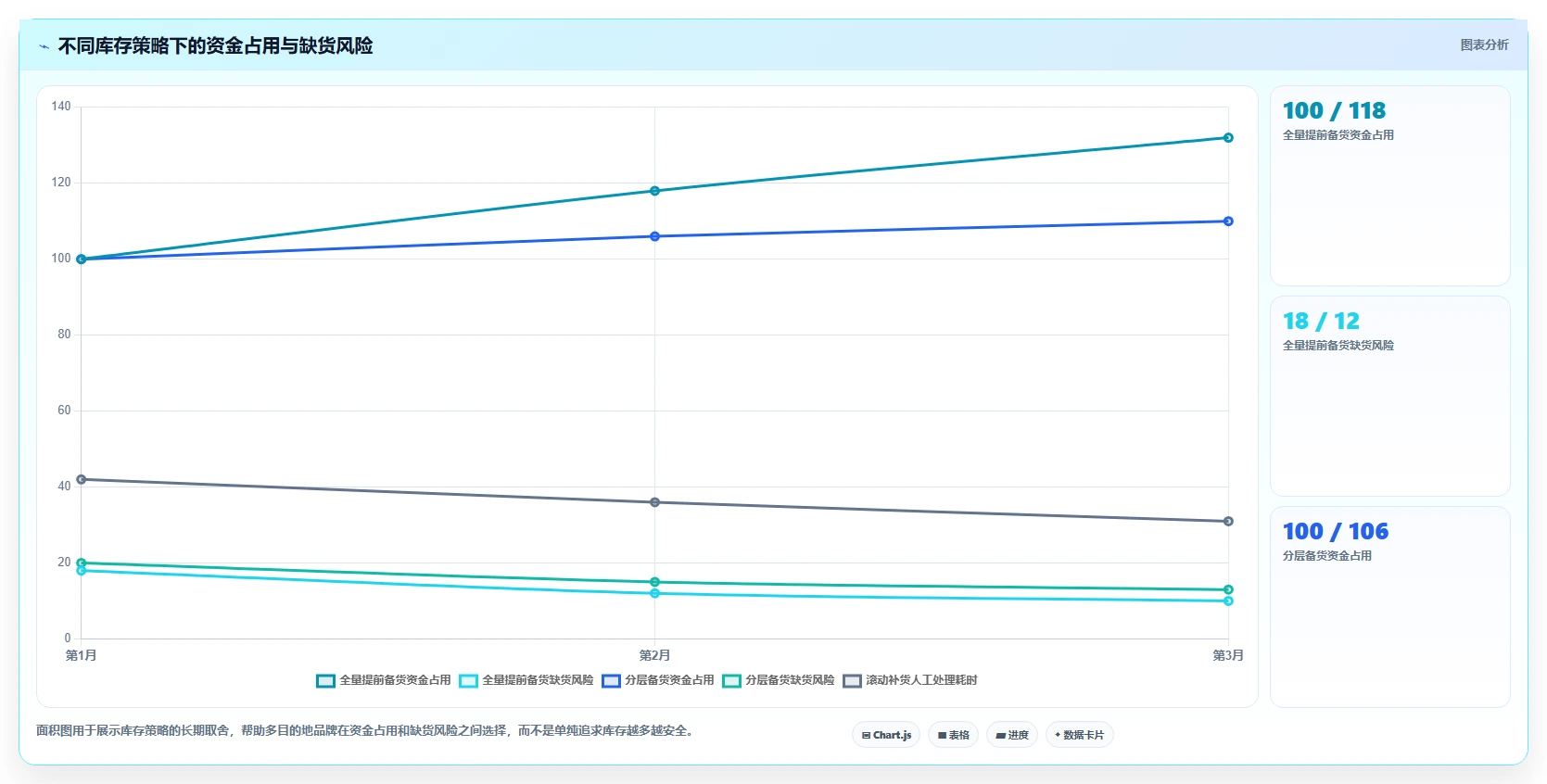Viewport: 1547px width, 784px height.
Task: Click the 第1月 x-axis label
Action: pos(82,655)
